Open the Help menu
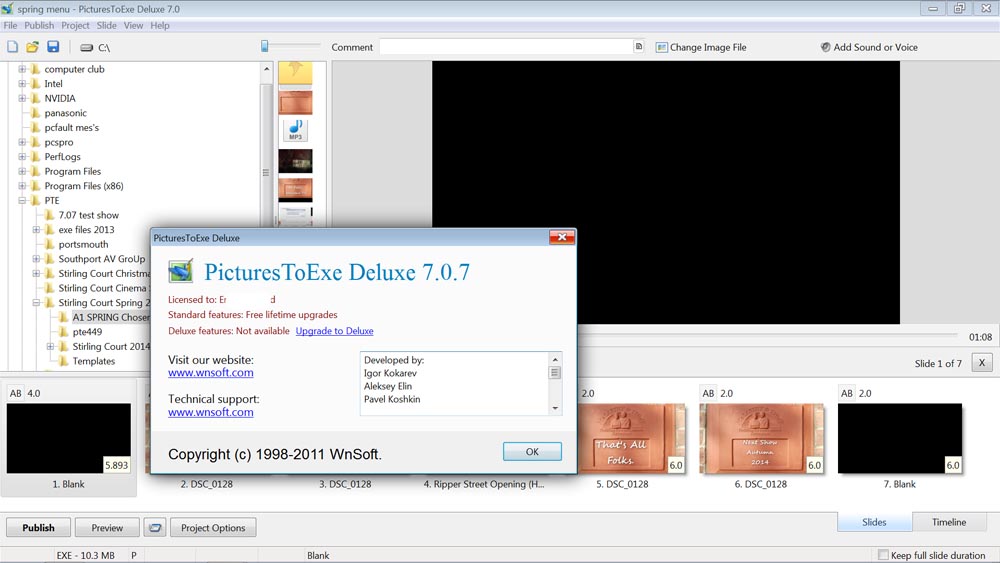 tap(160, 26)
